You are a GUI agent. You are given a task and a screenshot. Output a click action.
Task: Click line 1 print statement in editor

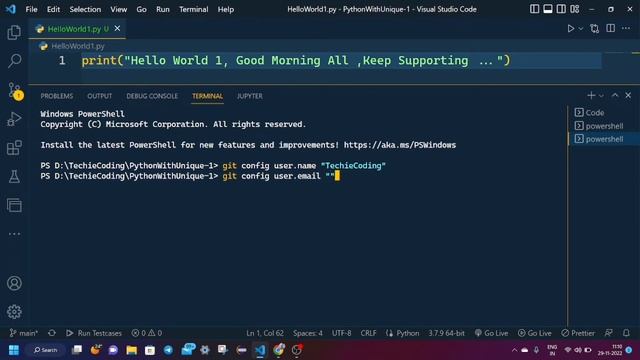(296, 60)
